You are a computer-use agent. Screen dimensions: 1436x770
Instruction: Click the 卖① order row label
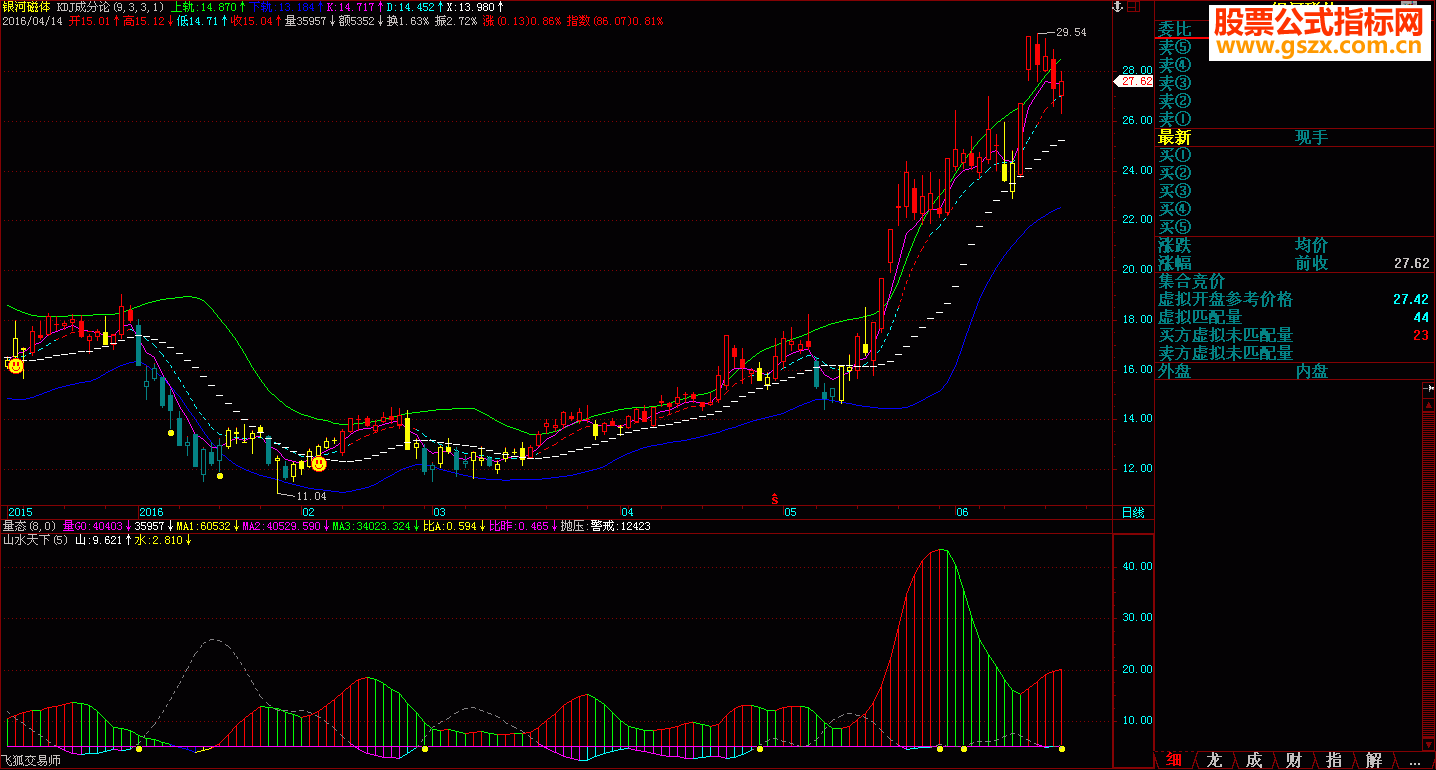coord(1175,119)
